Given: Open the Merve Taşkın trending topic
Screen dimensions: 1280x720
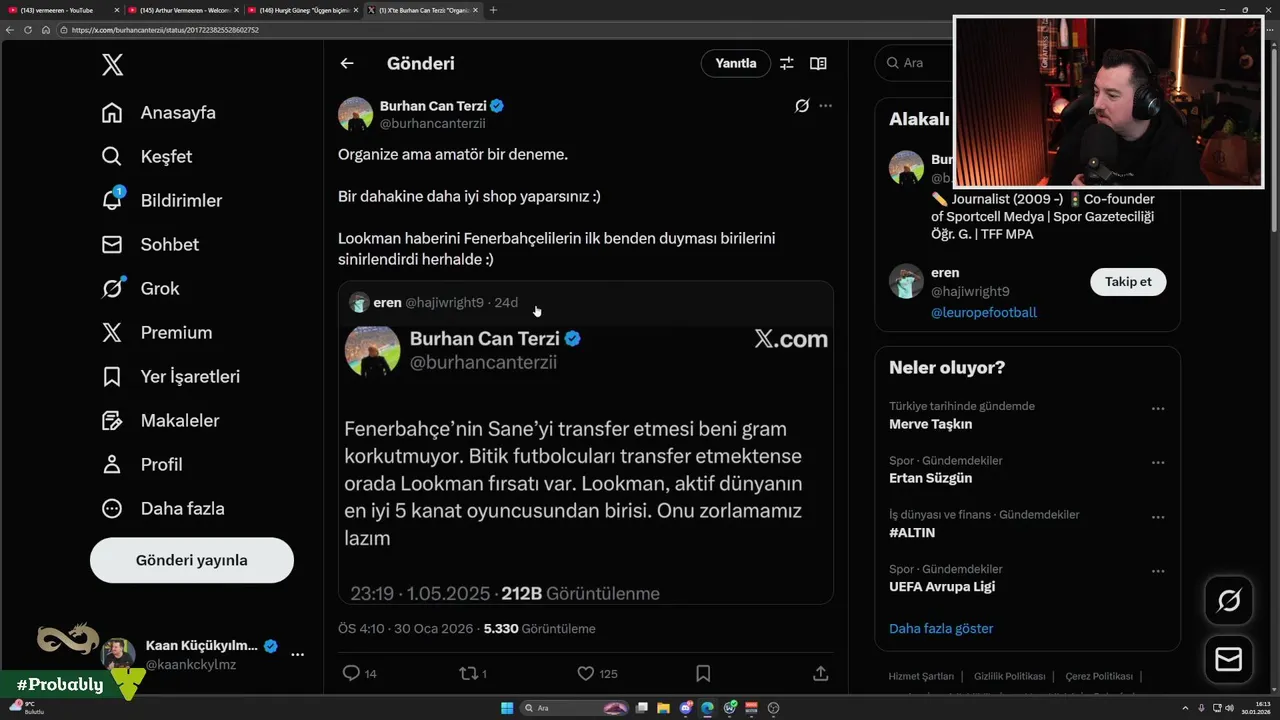Looking at the screenshot, I should tap(930, 424).
